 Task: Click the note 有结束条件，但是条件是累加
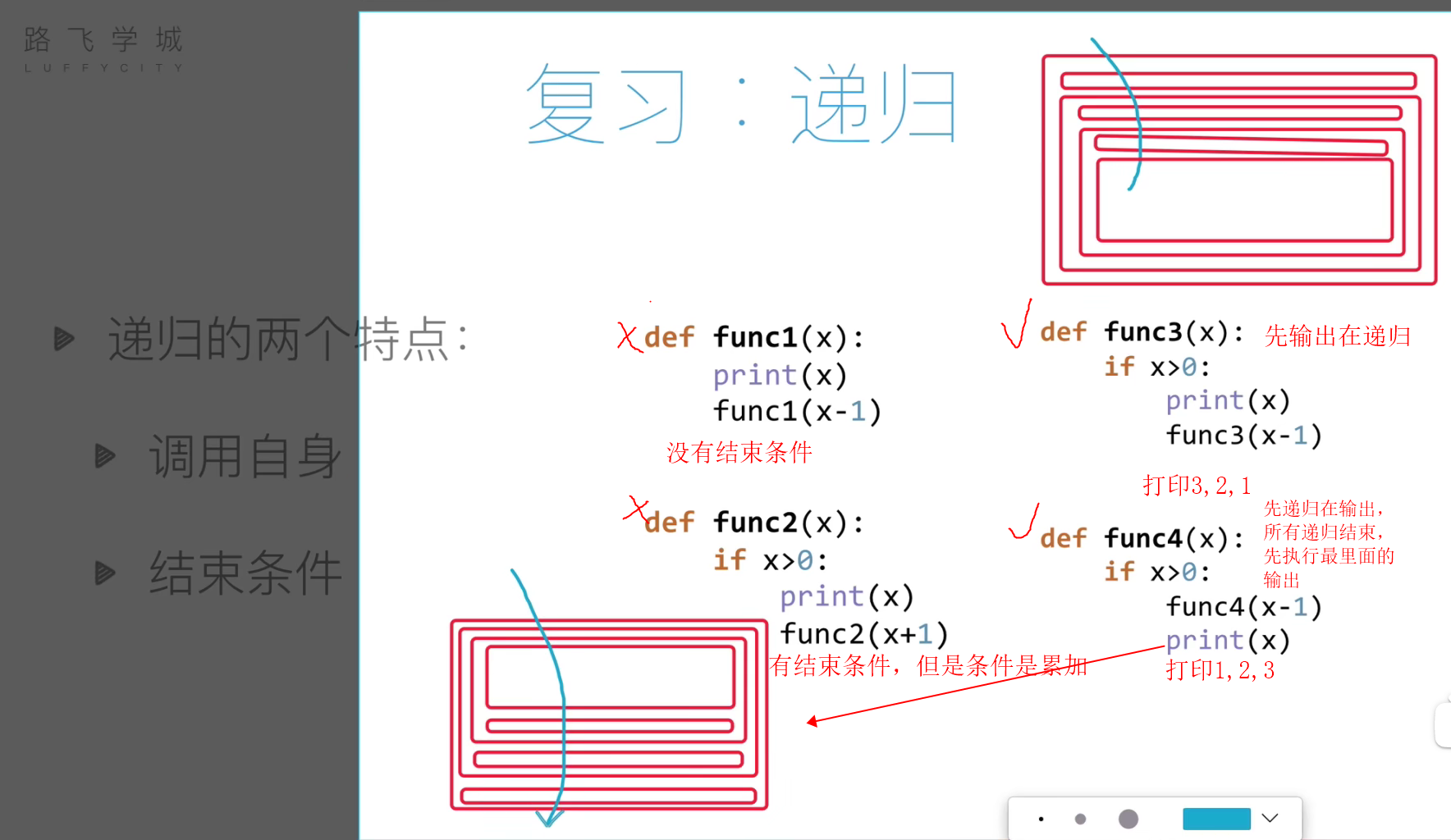click(928, 665)
